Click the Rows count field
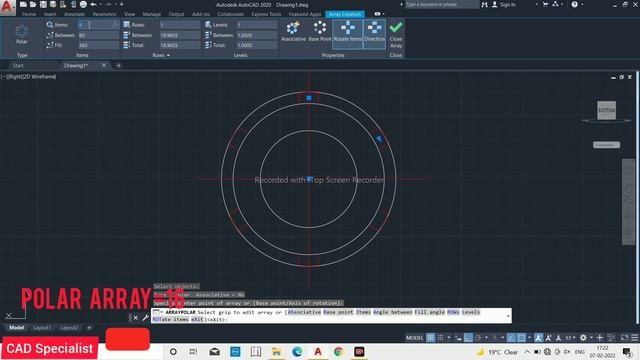This screenshot has width=640, height=360. (x=180, y=25)
